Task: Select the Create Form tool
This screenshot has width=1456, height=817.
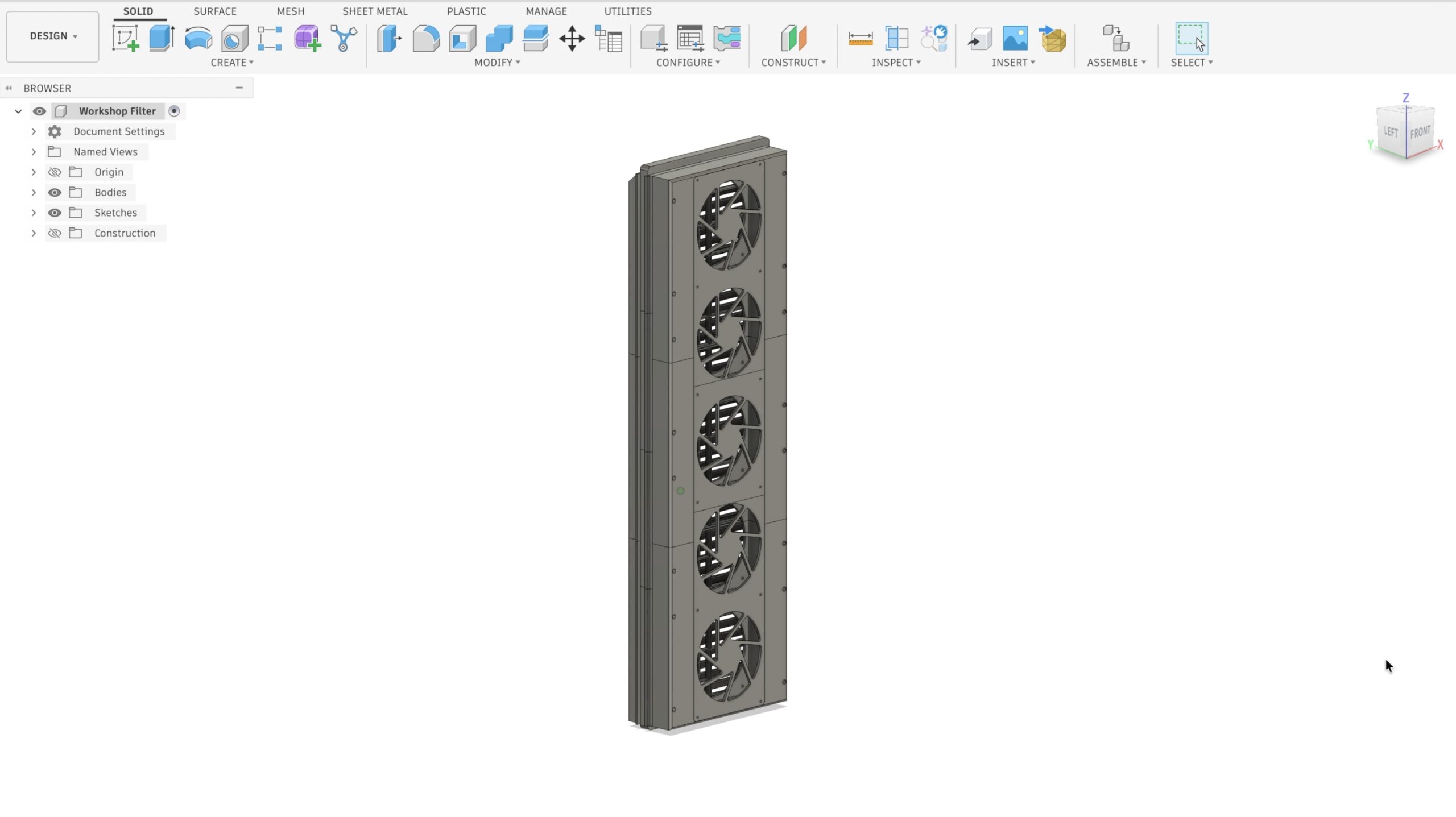Action: coord(307,39)
